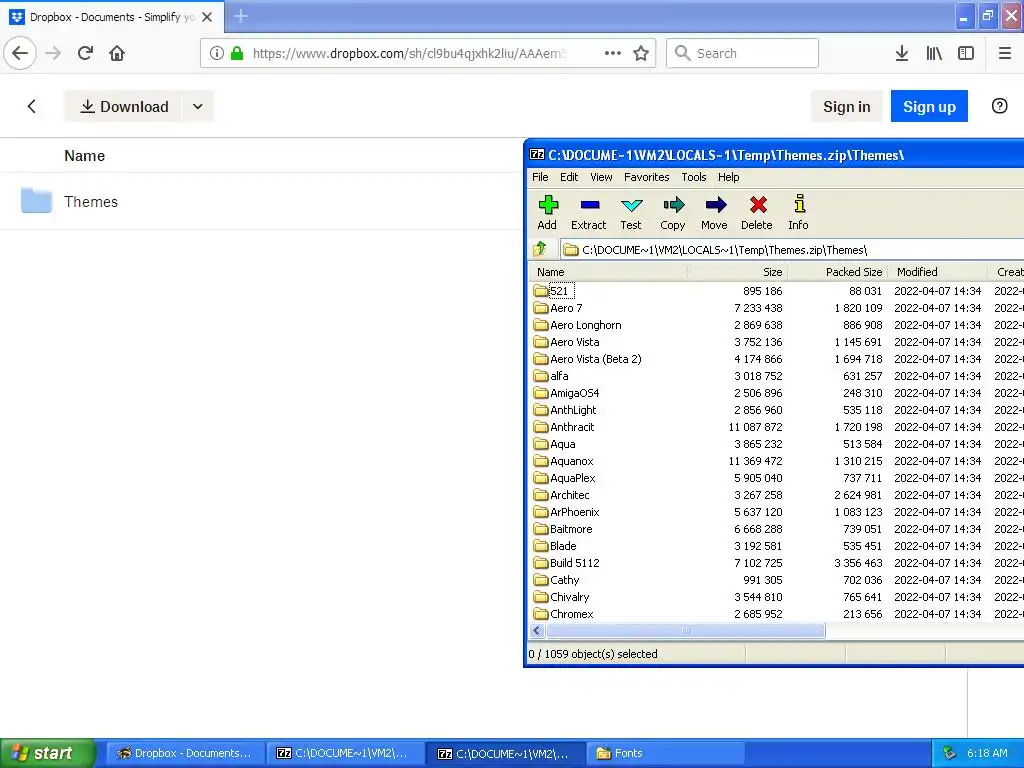
Task: Select the Build 5112 folder
Action: [574, 562]
